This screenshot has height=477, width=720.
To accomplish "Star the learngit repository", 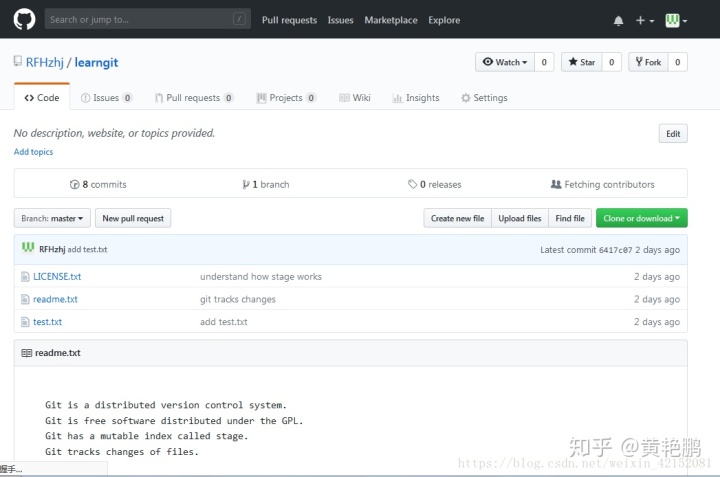I will tap(581, 62).
